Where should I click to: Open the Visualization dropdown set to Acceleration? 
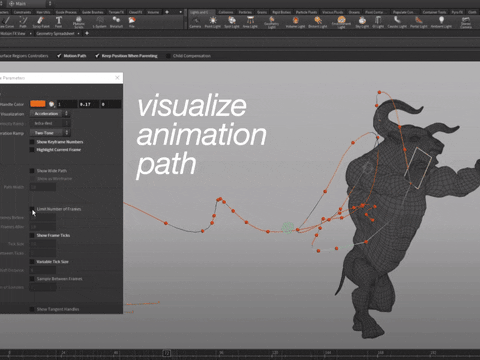(x=50, y=114)
